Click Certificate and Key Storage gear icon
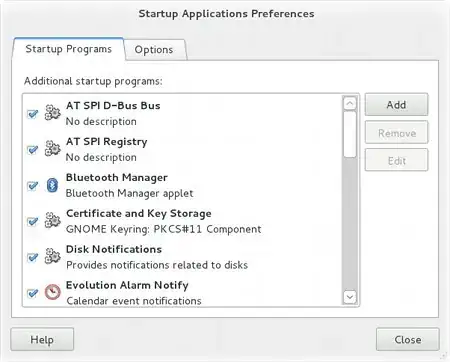 point(53,220)
